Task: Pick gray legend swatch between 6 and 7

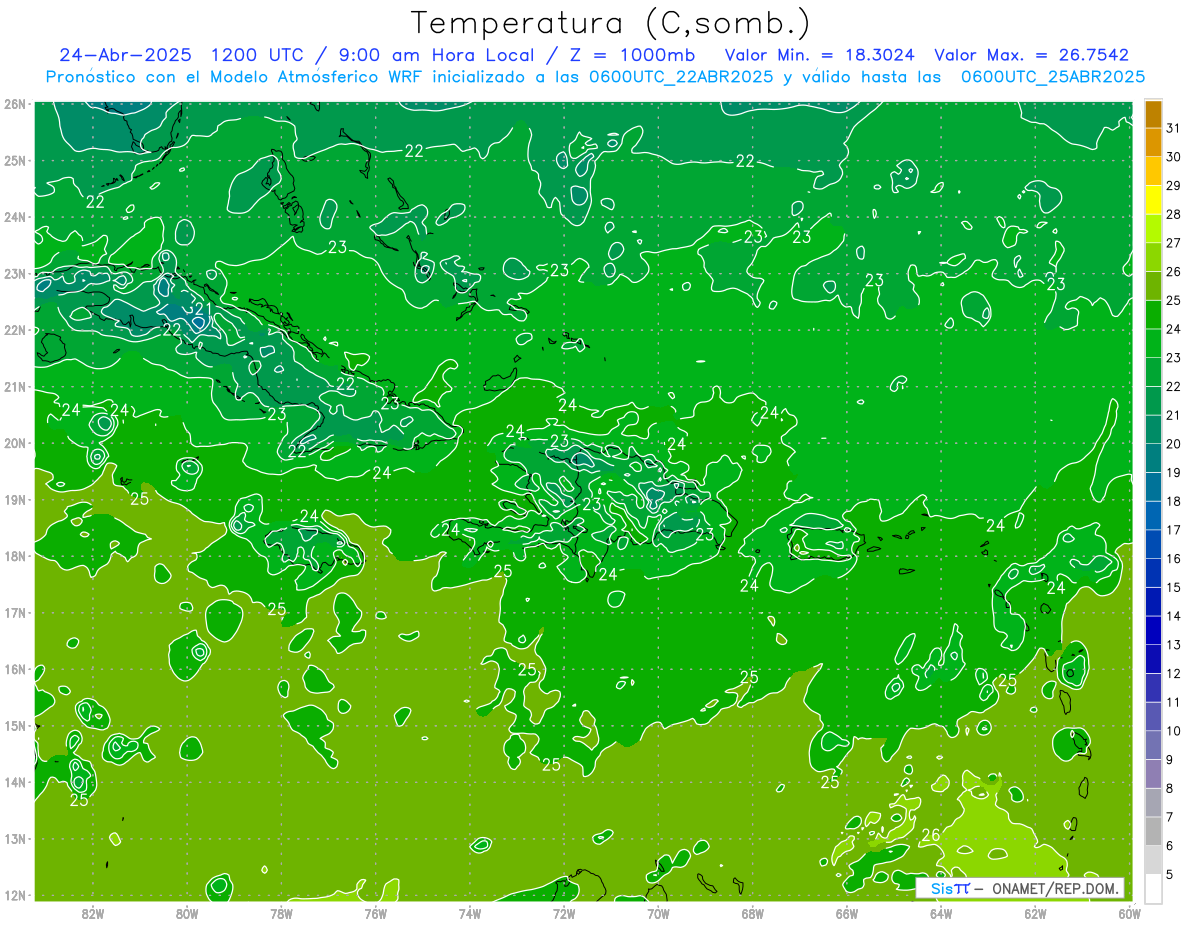Action: point(1152,831)
